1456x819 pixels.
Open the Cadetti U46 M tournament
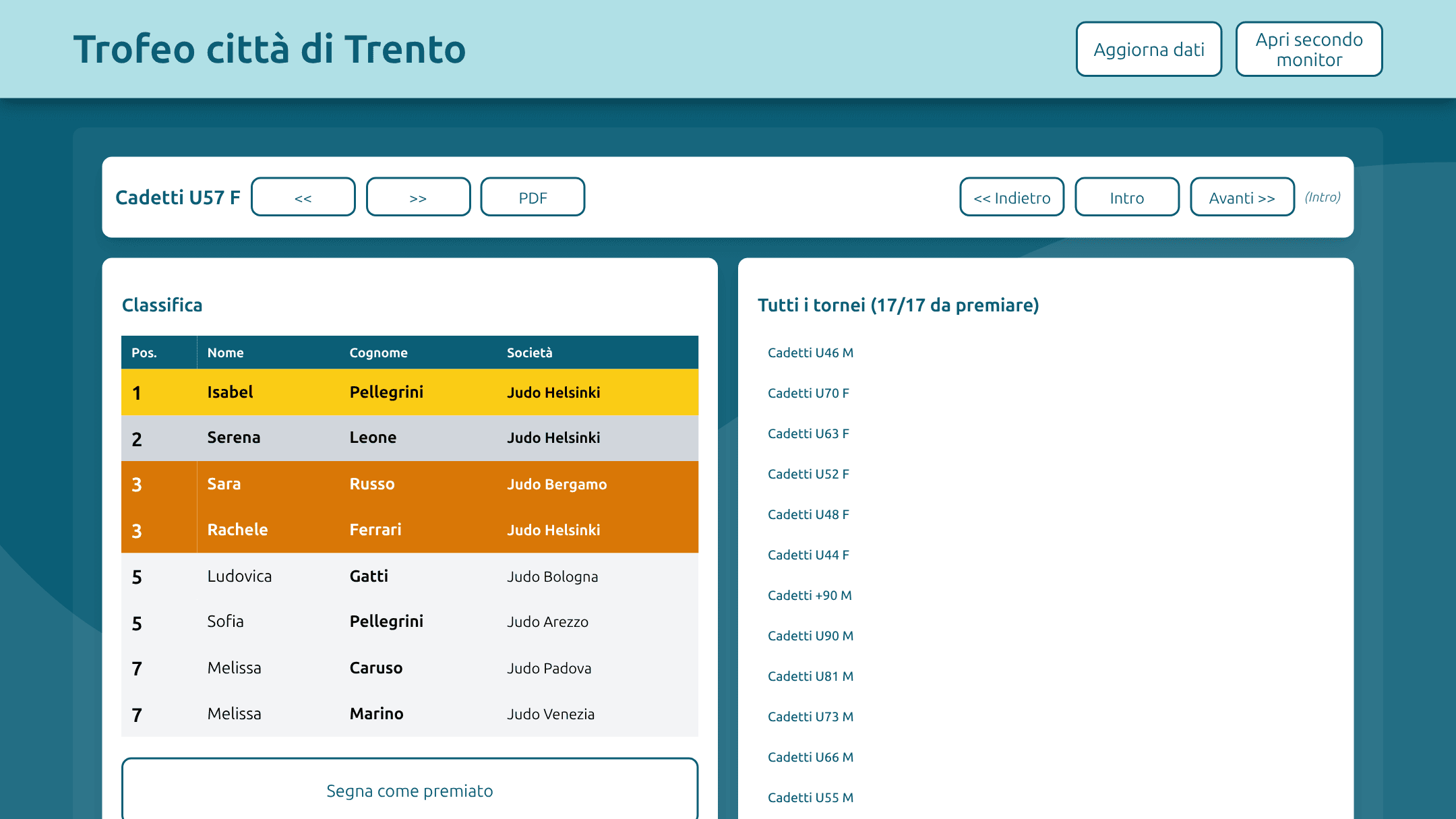(810, 353)
